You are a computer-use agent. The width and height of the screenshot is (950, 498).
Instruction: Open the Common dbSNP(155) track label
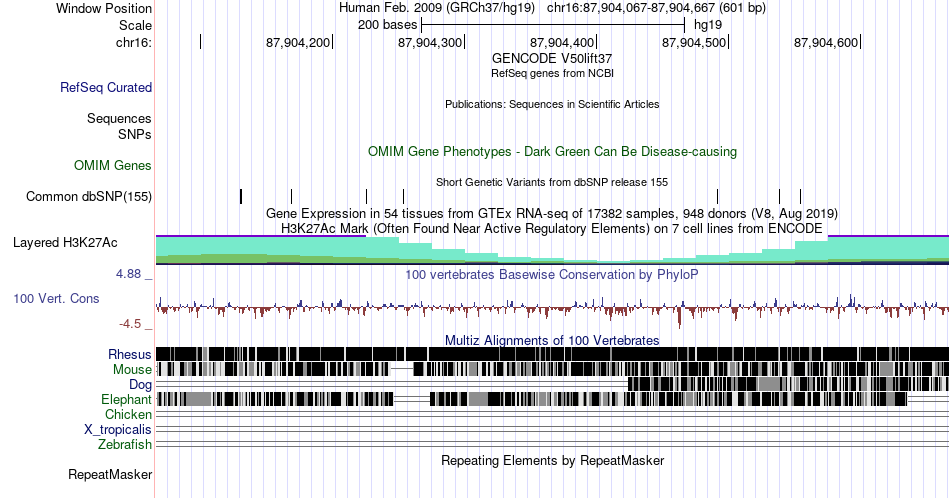[x=89, y=196]
